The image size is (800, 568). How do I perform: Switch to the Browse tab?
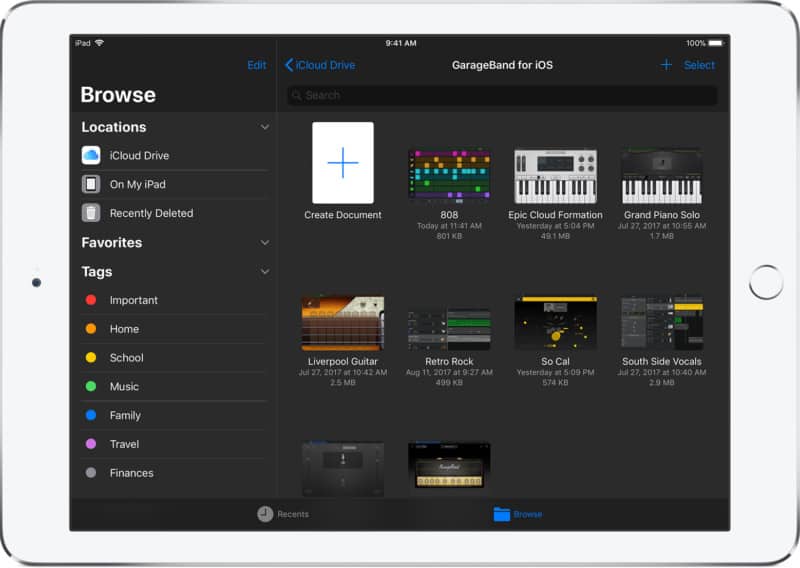pyautogui.click(x=518, y=514)
